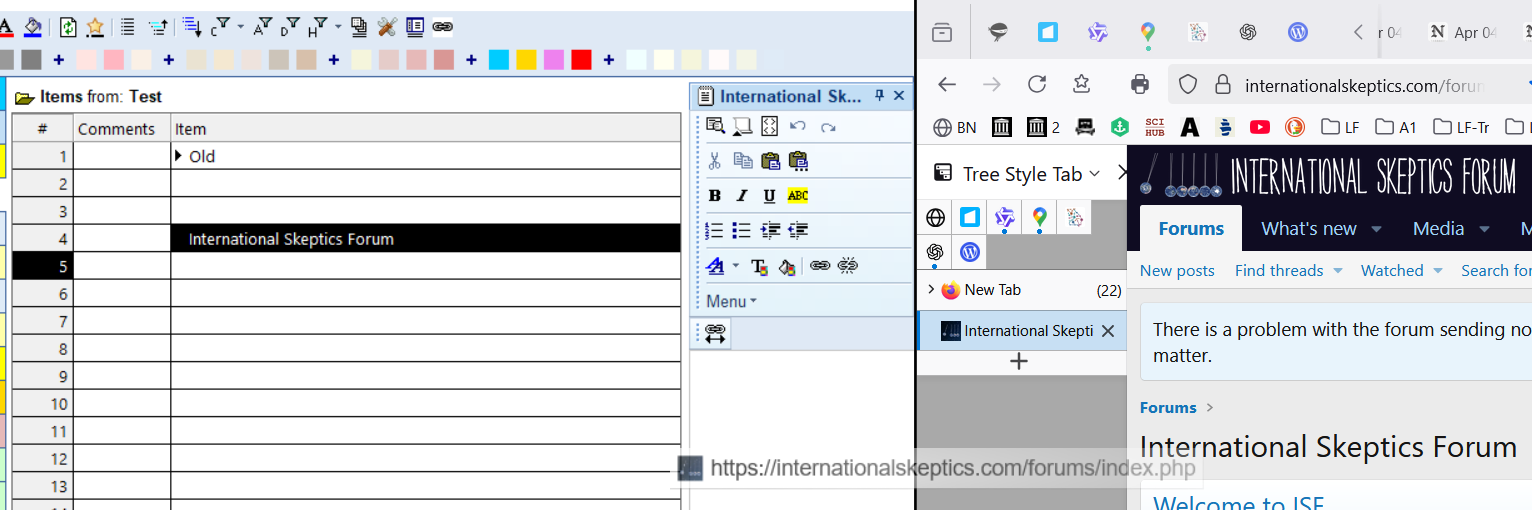Screen dimensions: 1532x510
Task: Click the gold star icon in toolbar
Action: pyautogui.click(x=95, y=27)
